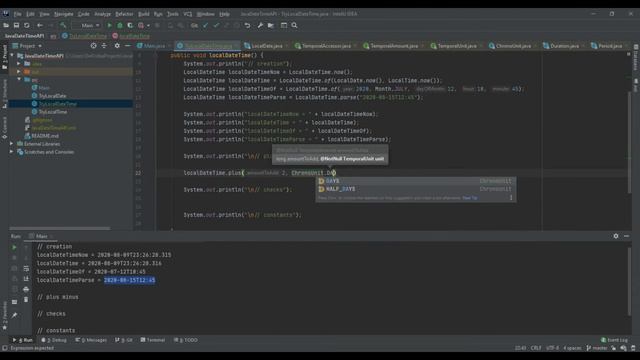Viewport: 640px width, 360px height.
Task: Switch to TemporalUnit.java editor tab
Action: [456, 46]
